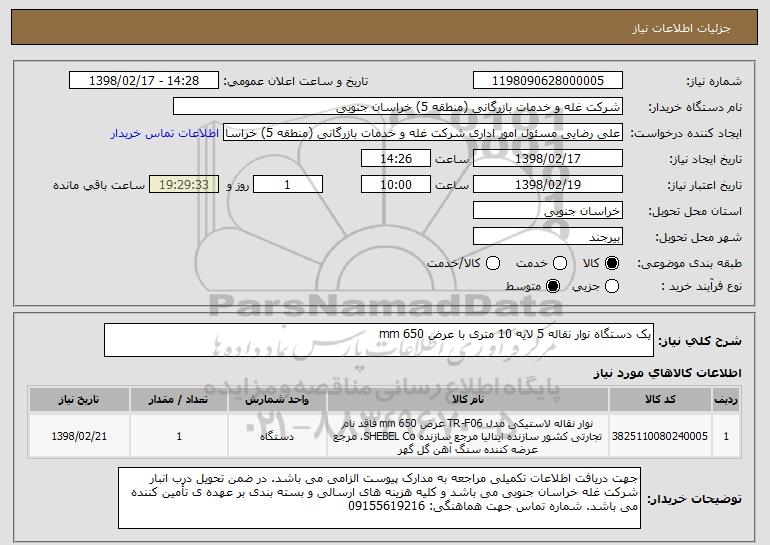
Task: Click the product name cell نوار نقاله لاستیکی
Action: (x=468, y=436)
